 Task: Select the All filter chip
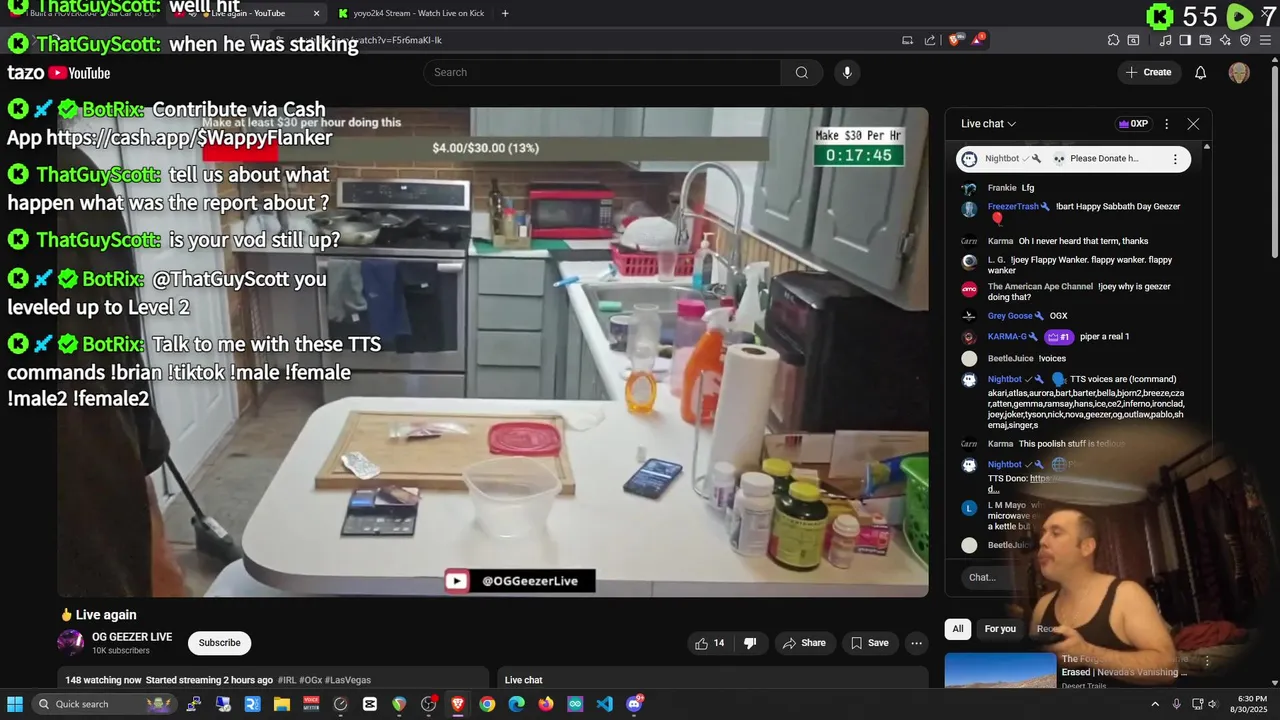point(958,629)
